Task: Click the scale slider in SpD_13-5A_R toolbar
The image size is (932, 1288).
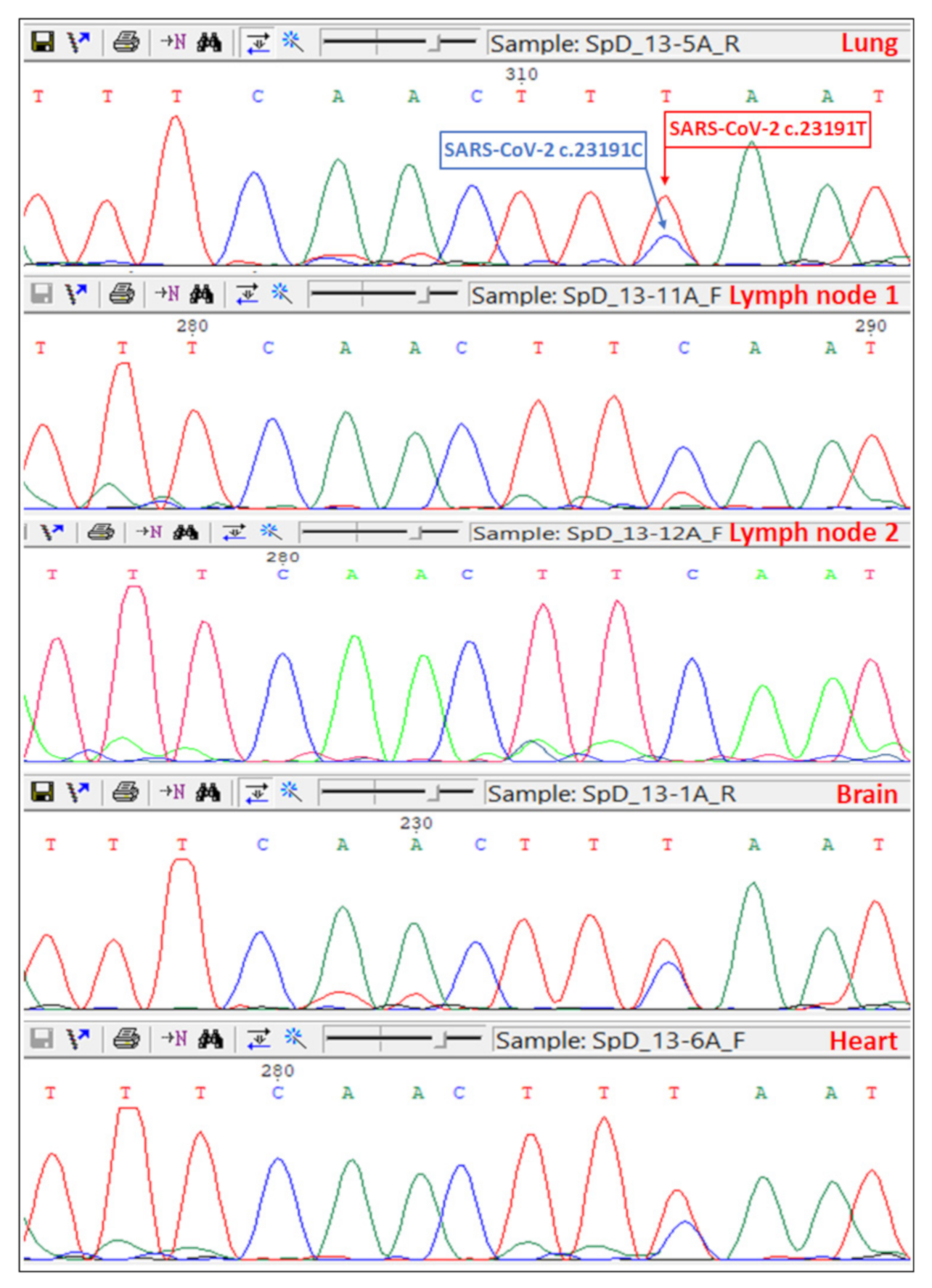Action: [x=398, y=42]
